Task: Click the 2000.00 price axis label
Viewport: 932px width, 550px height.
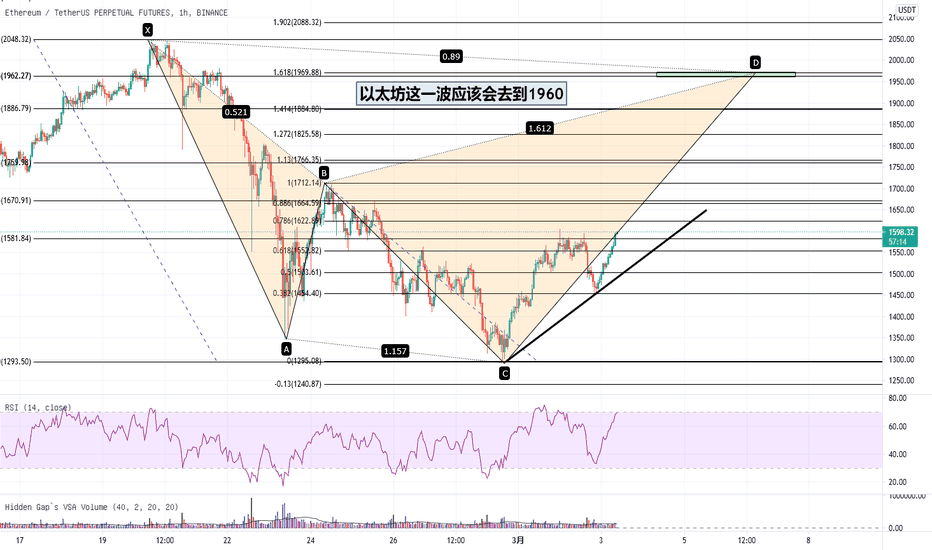Action: tap(901, 60)
